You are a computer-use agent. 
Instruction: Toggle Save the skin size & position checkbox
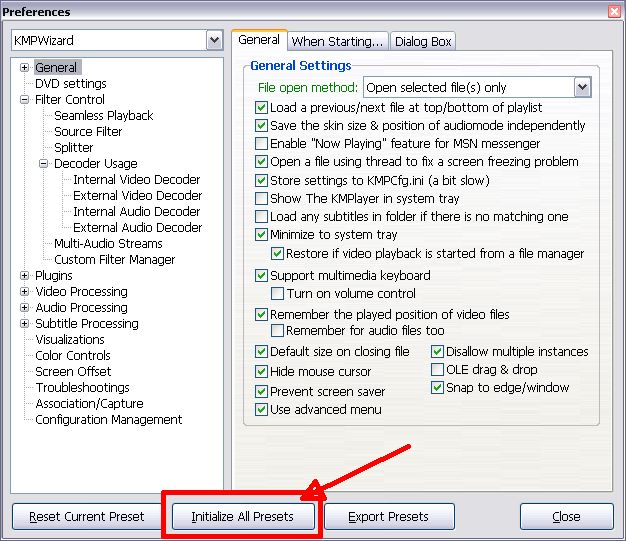tap(261, 125)
